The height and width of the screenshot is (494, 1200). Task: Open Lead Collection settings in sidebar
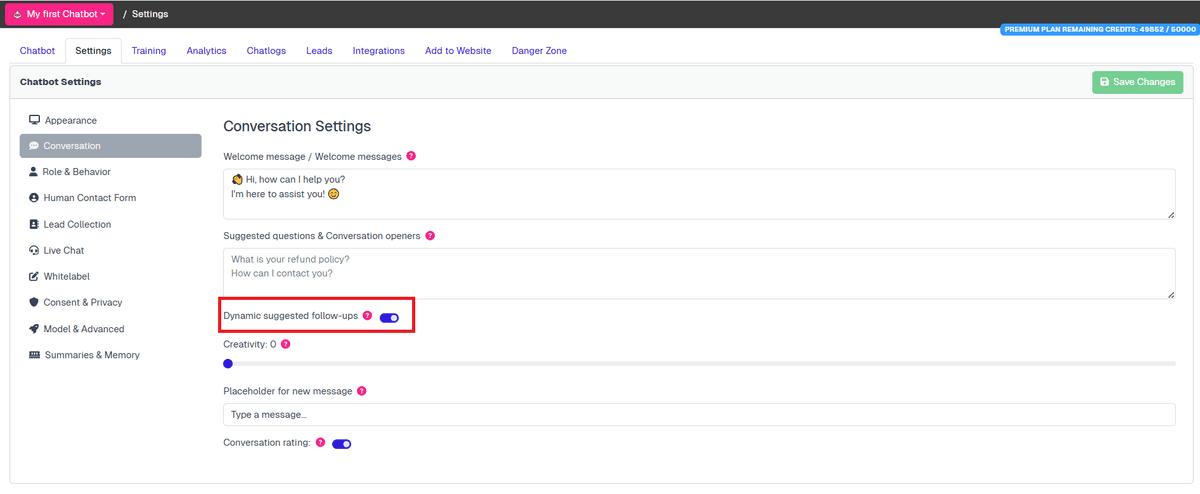tap(76, 225)
